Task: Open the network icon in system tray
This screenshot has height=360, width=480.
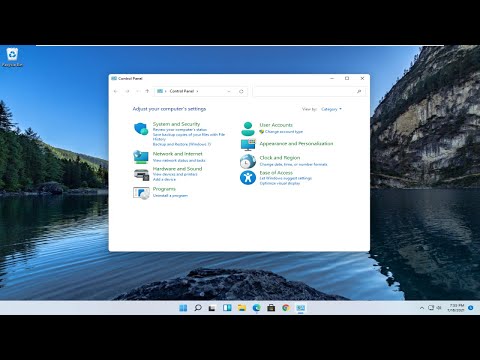Action: [x=431, y=308]
